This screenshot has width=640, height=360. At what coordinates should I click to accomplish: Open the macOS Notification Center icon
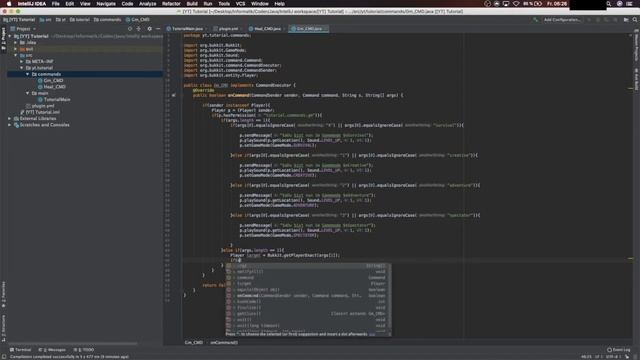point(629,4)
